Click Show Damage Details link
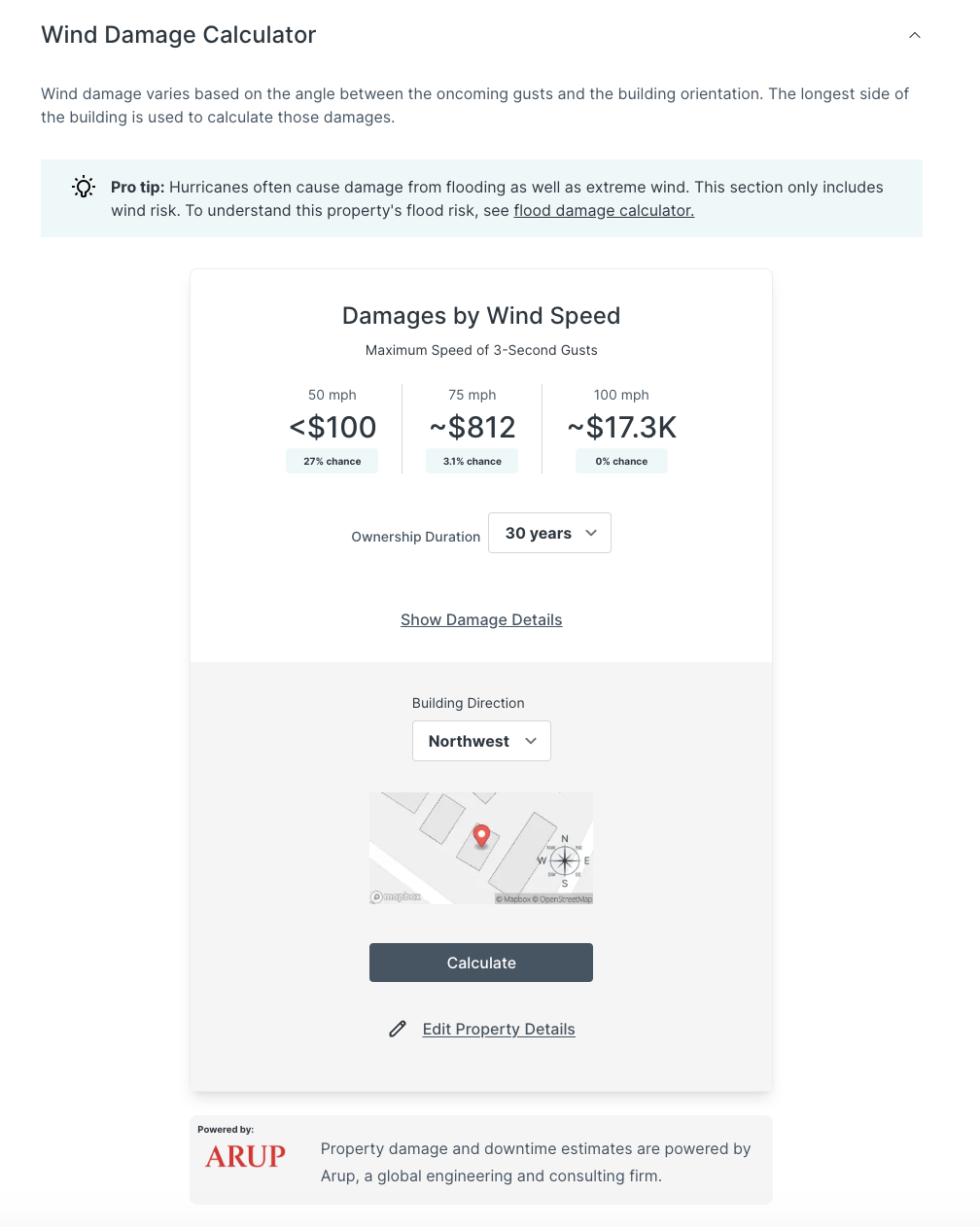980x1227 pixels. 481,619
